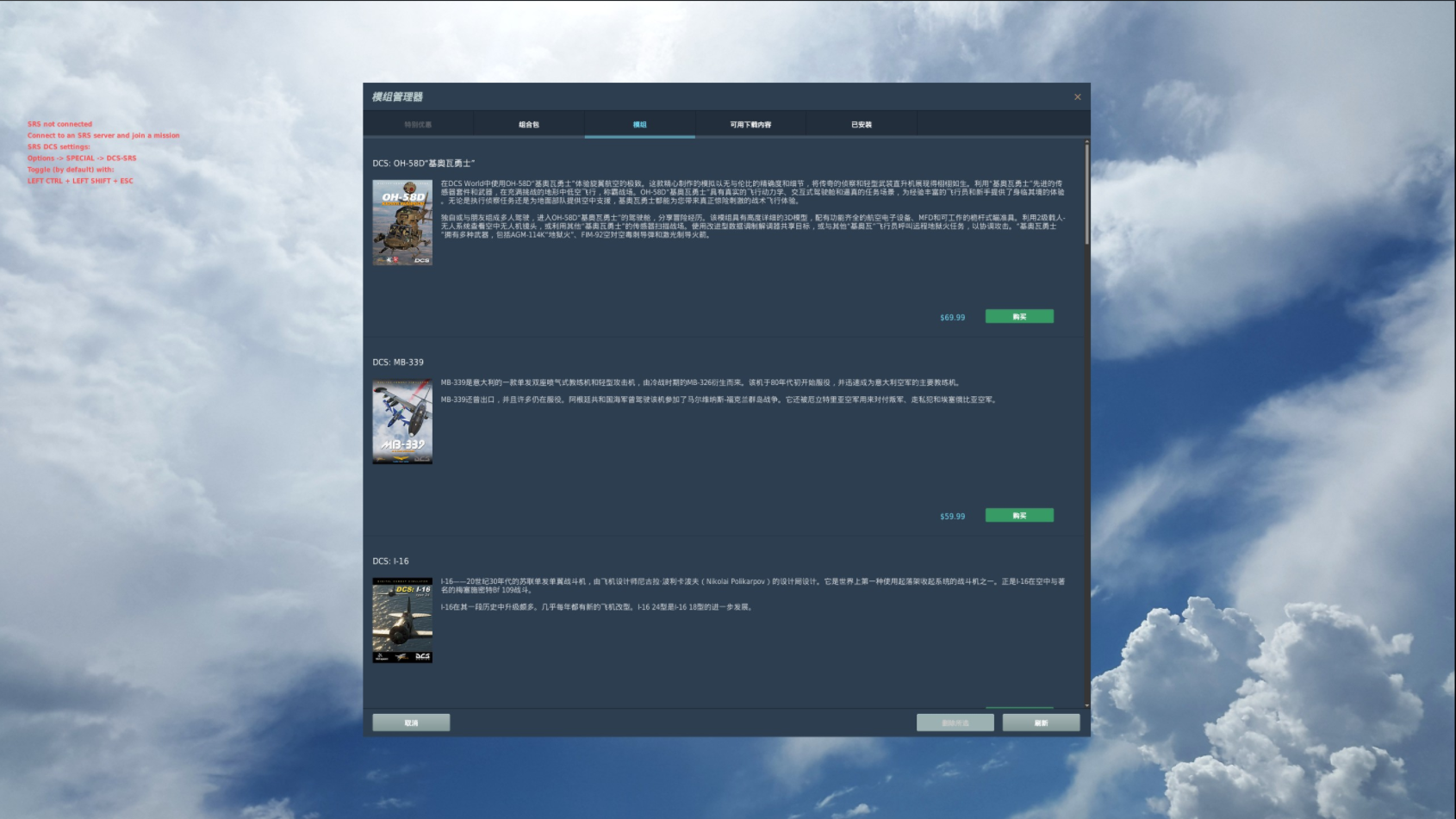The width and height of the screenshot is (1456, 819).
Task: Click the $59.99 price text
Action: (952, 517)
